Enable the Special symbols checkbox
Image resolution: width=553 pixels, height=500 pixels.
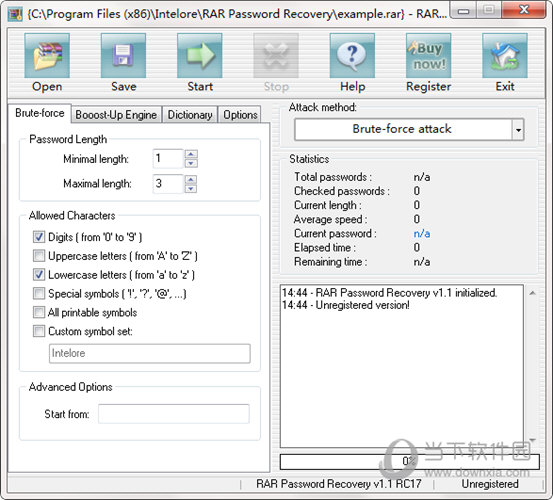coord(39,293)
